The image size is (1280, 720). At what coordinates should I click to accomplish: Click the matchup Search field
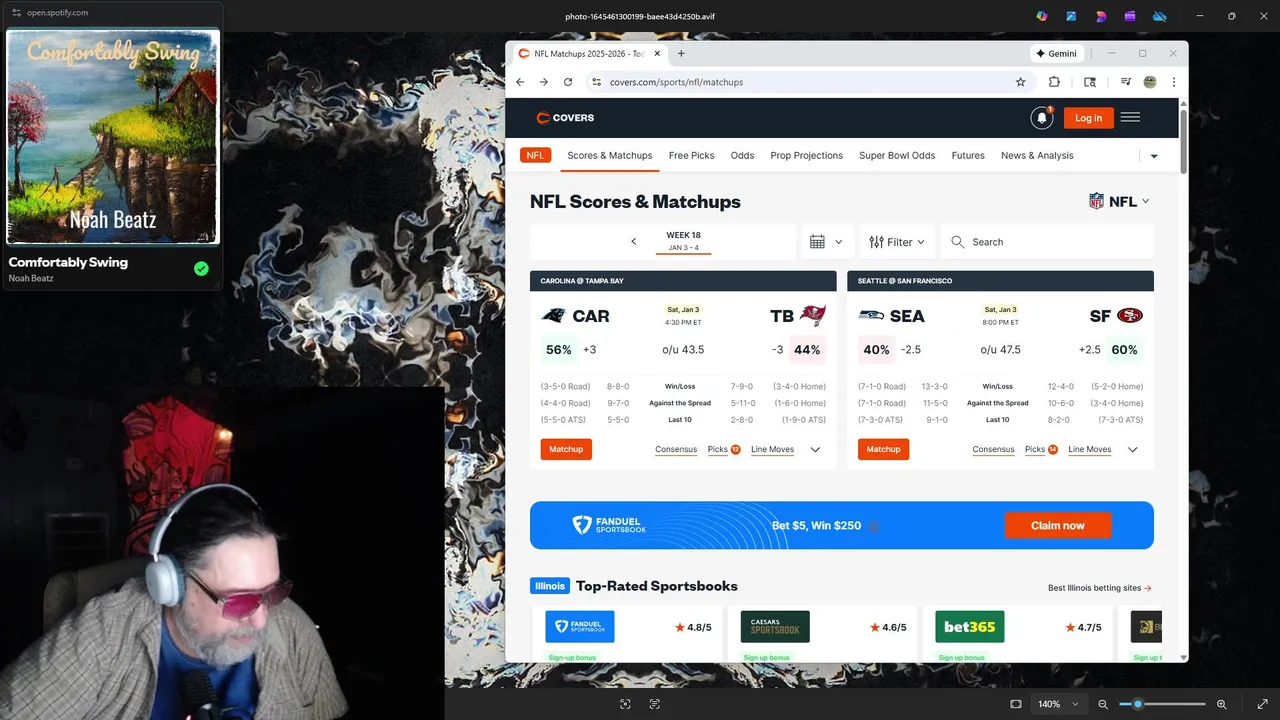click(1047, 242)
